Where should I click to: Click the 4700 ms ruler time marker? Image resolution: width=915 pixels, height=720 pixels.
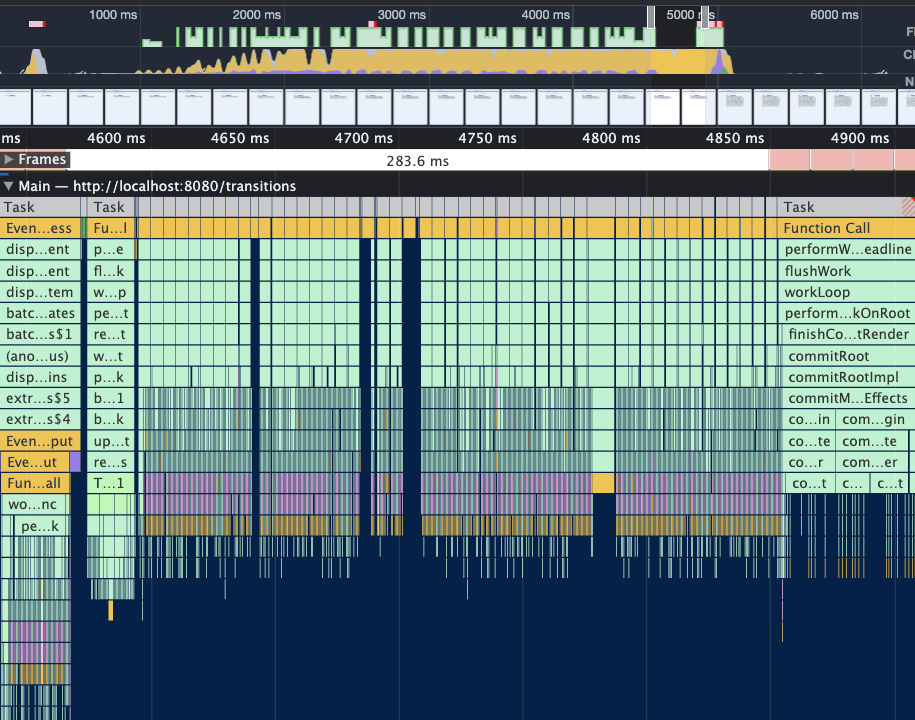(x=364, y=138)
